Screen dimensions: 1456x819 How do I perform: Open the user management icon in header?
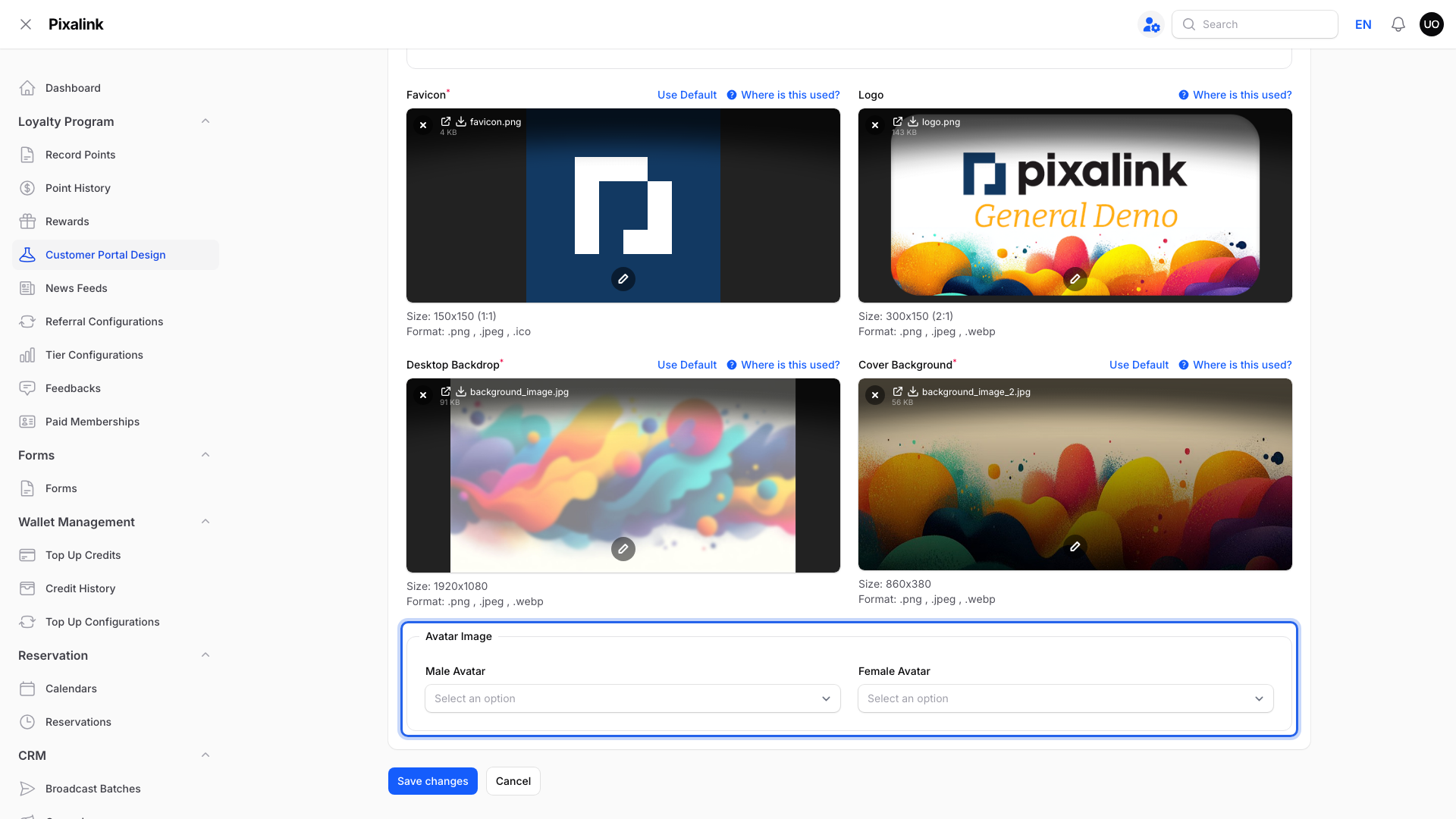(x=1151, y=24)
